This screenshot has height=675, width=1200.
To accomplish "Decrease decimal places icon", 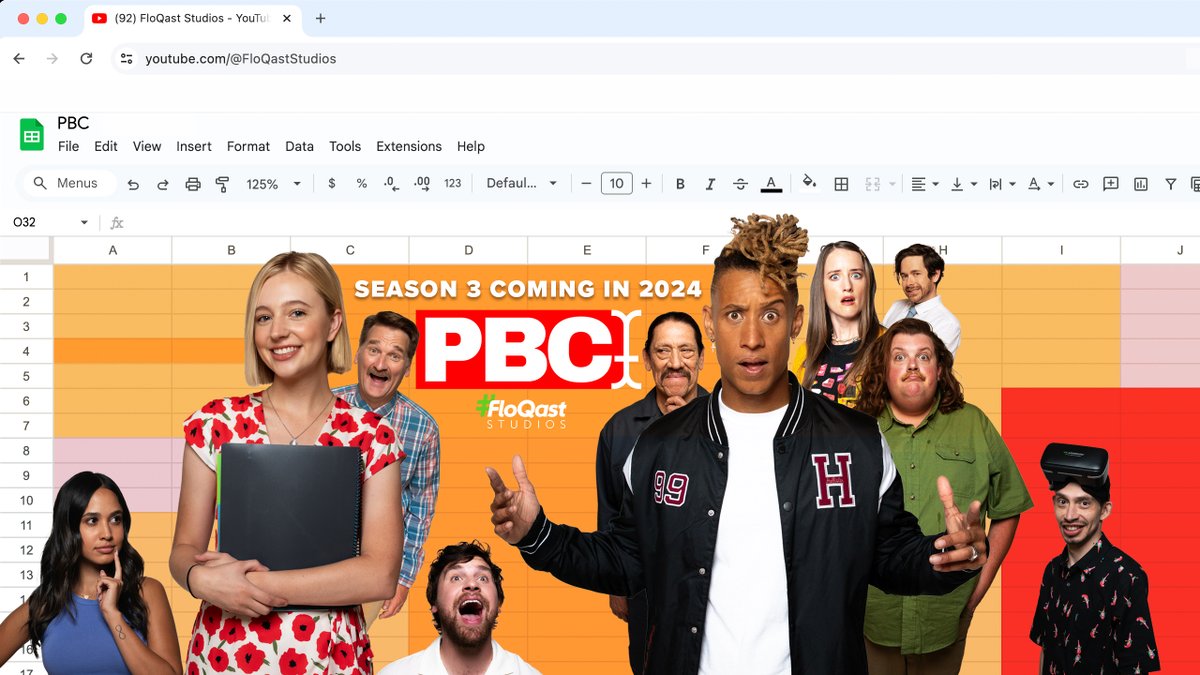I will click(x=392, y=184).
